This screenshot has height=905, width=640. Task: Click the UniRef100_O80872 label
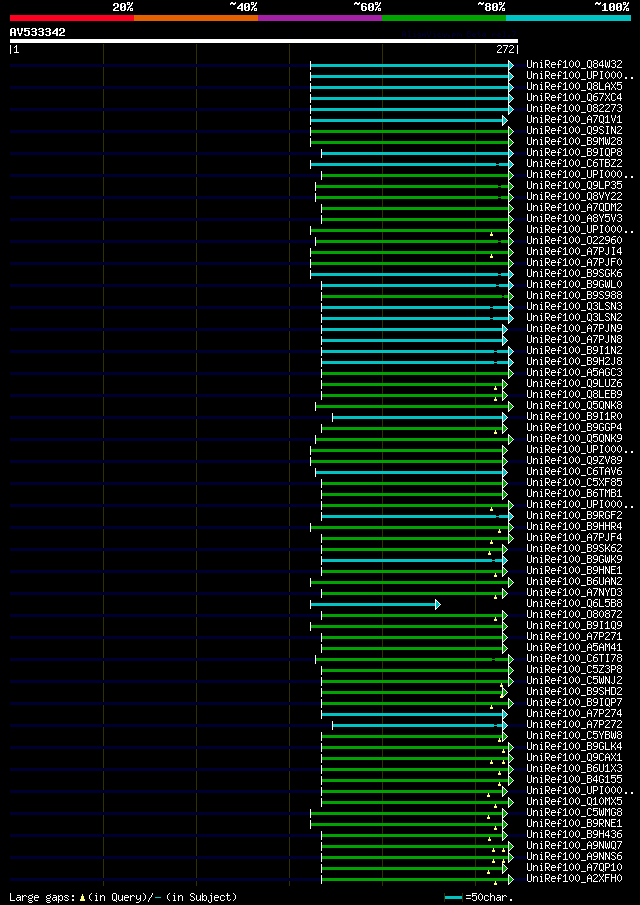pyautogui.click(x=574, y=615)
